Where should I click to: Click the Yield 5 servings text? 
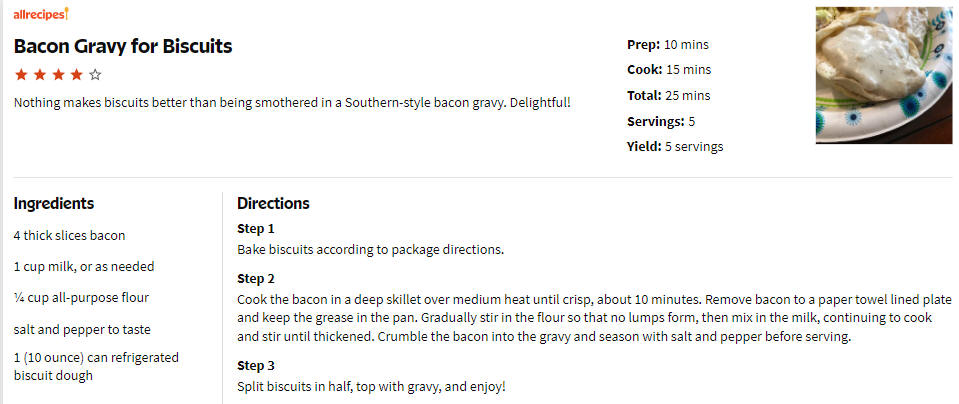[x=675, y=147]
